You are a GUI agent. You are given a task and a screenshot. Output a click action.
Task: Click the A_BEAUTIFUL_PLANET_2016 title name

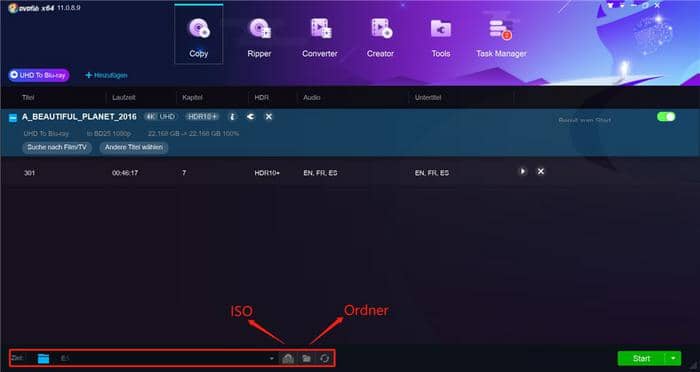(x=79, y=117)
